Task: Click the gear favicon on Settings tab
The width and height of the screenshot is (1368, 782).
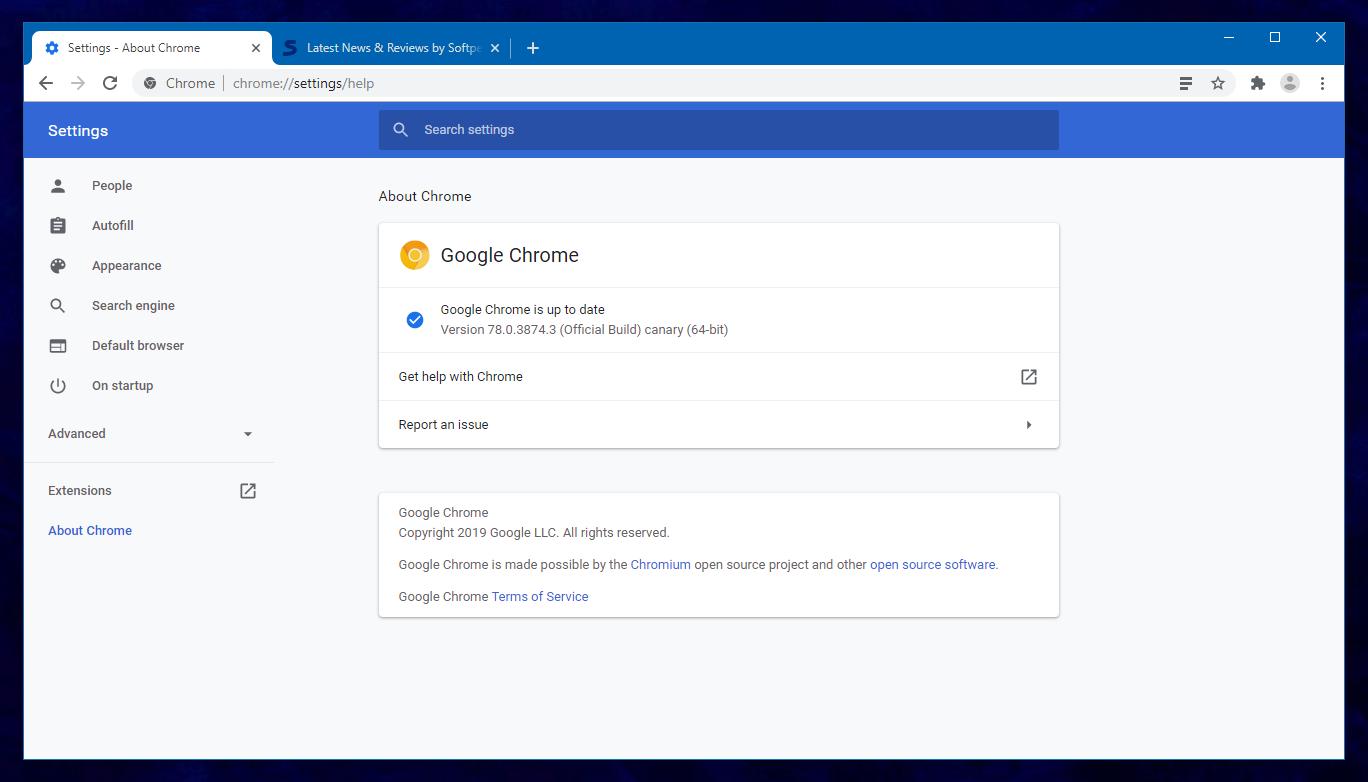Action: [52, 48]
